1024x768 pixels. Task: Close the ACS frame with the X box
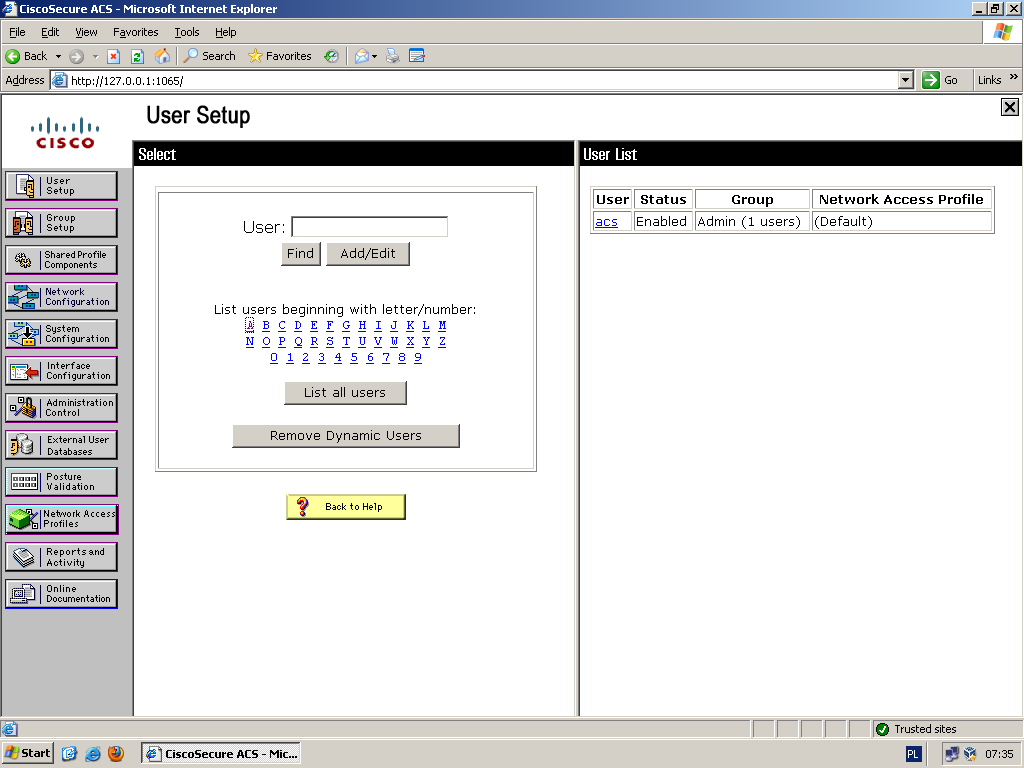click(x=1010, y=107)
